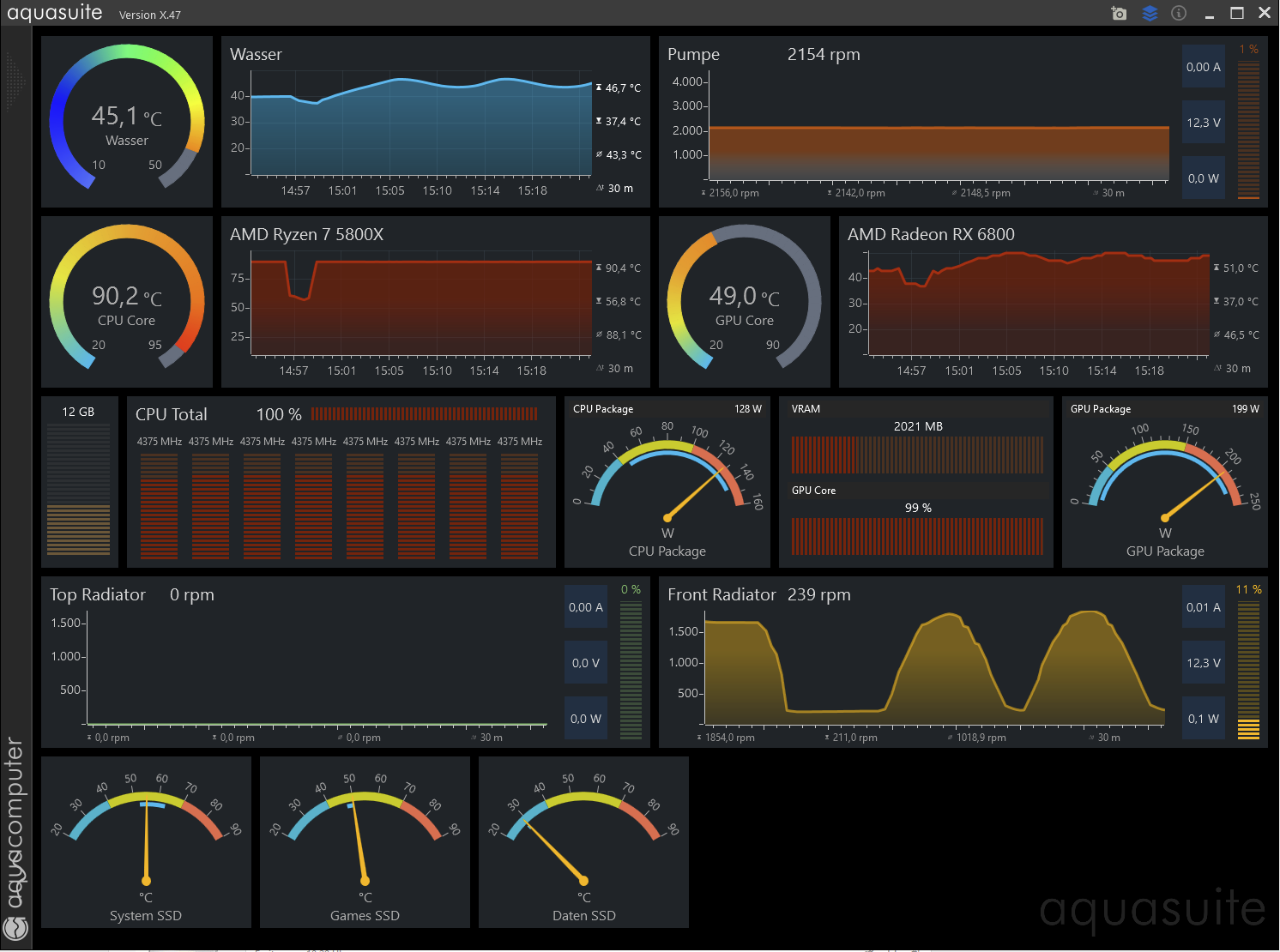
Task: Click the "239 rpm" Front Radiator value
Action: click(819, 595)
